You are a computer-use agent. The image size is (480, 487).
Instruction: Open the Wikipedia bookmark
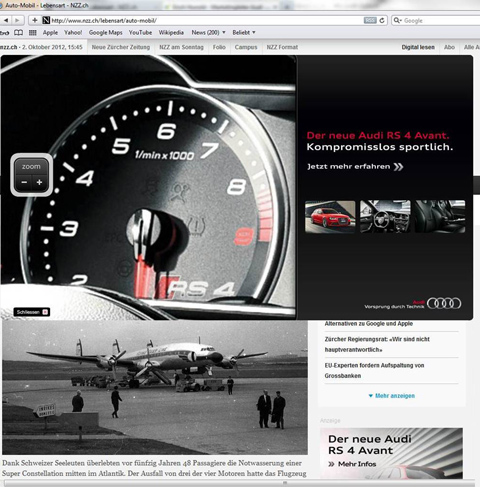point(171,33)
